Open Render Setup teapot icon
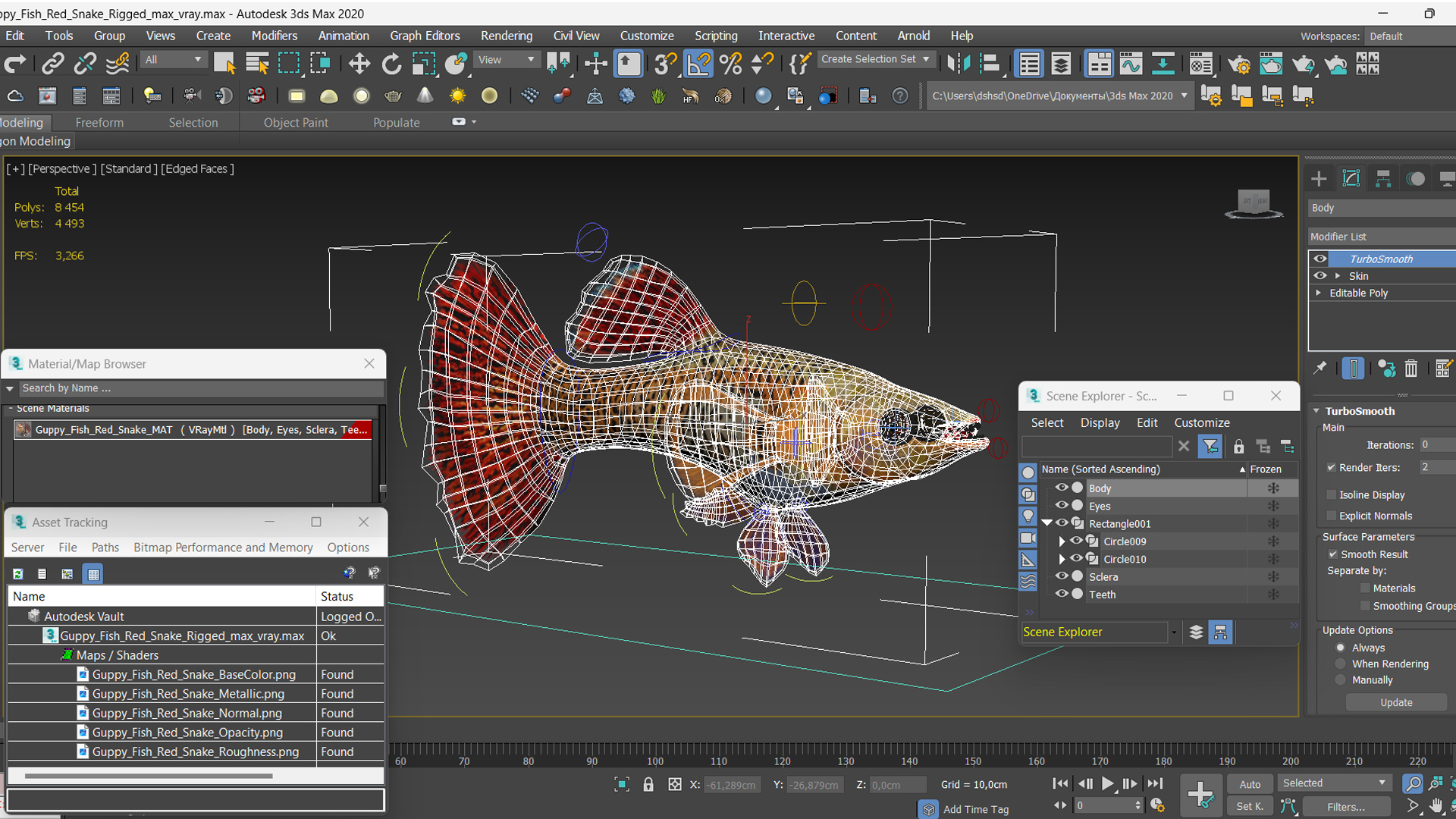Image resolution: width=1456 pixels, height=819 pixels. 1239,64
